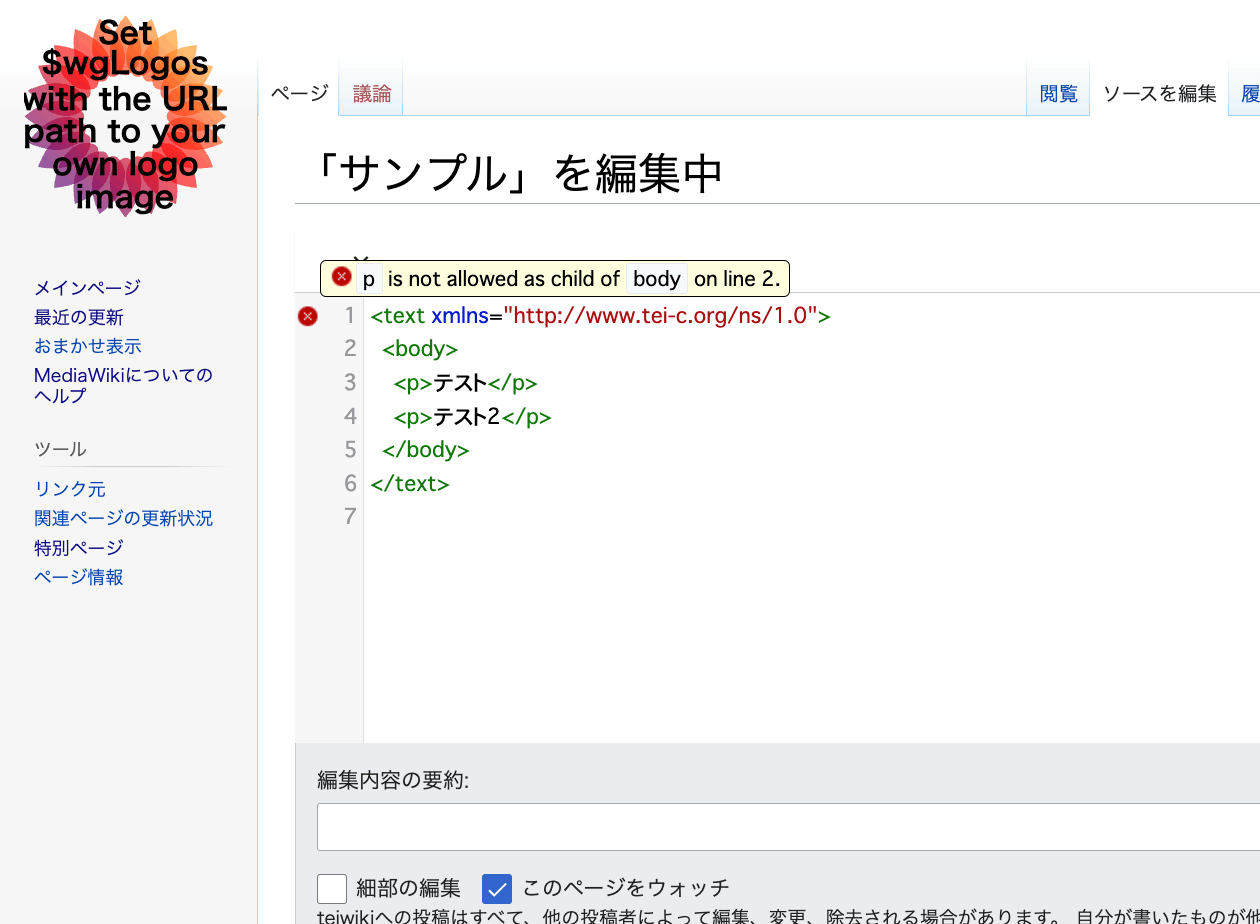This screenshot has height=924, width=1260.
Task: Switch to the 閲覧 view tab
Action: tap(1059, 94)
